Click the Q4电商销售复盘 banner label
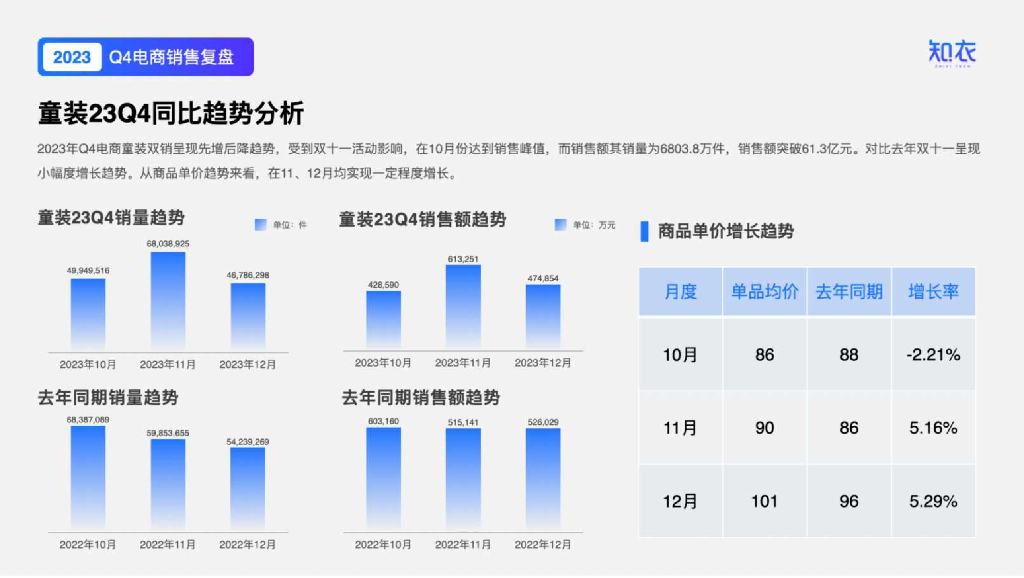The height and width of the screenshot is (578, 1024). coord(171,57)
